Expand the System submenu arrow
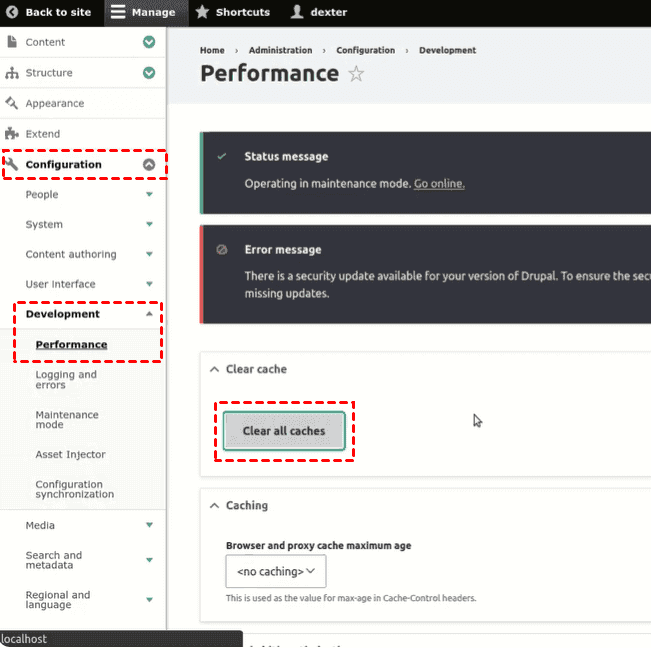The image size is (651, 648). [x=149, y=224]
